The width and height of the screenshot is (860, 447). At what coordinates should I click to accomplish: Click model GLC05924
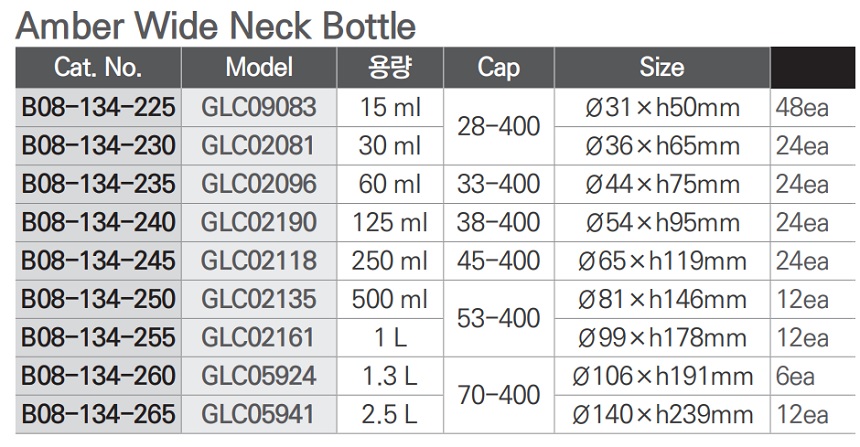click(x=258, y=376)
